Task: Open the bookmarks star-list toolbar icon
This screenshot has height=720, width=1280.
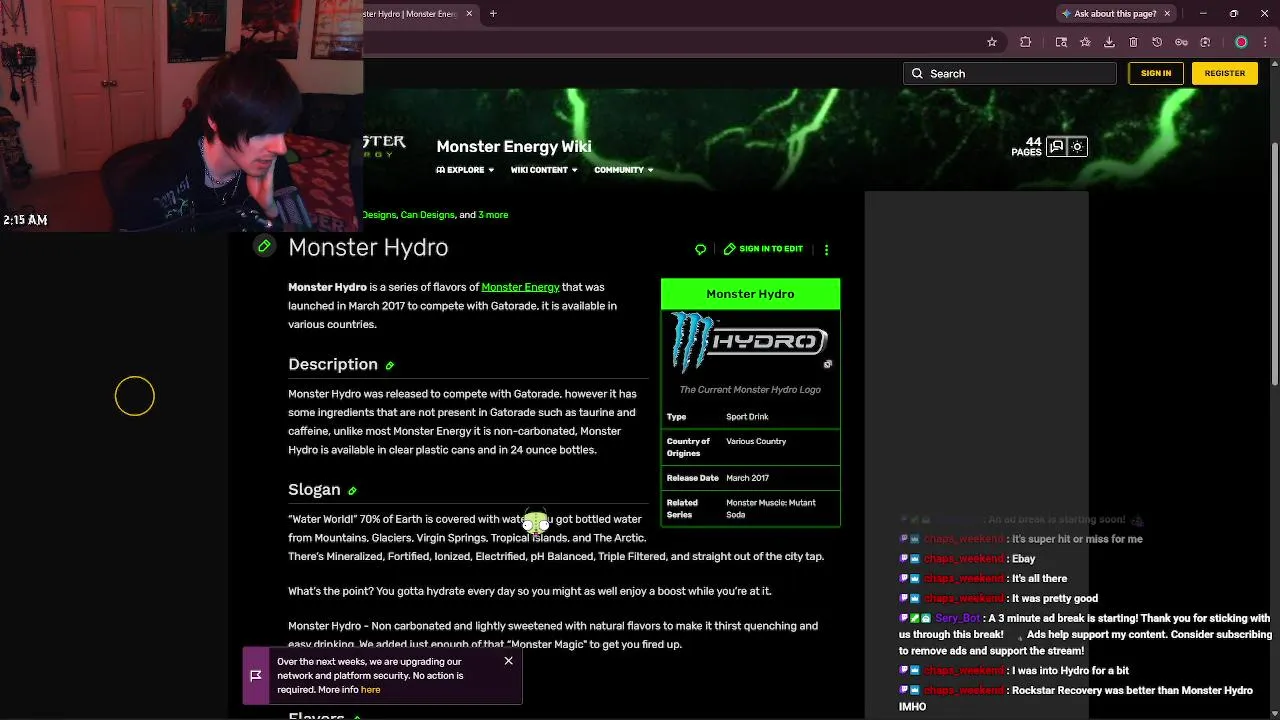Action: coord(1085,42)
